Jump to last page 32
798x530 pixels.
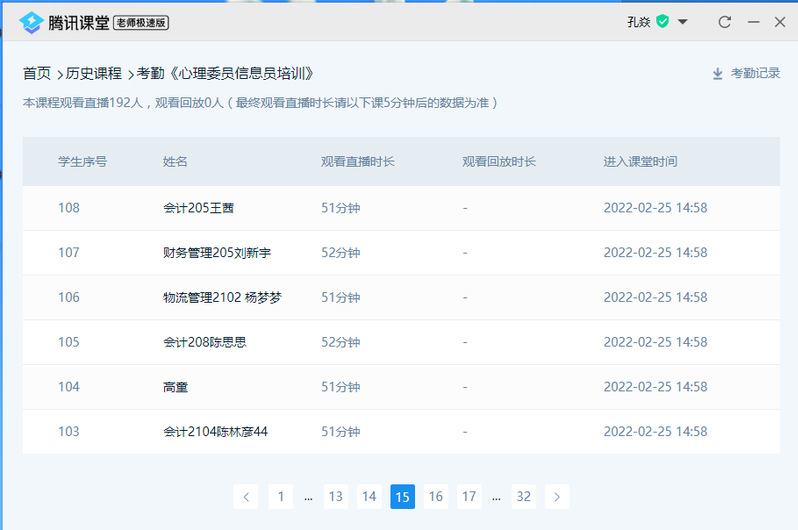(x=524, y=496)
